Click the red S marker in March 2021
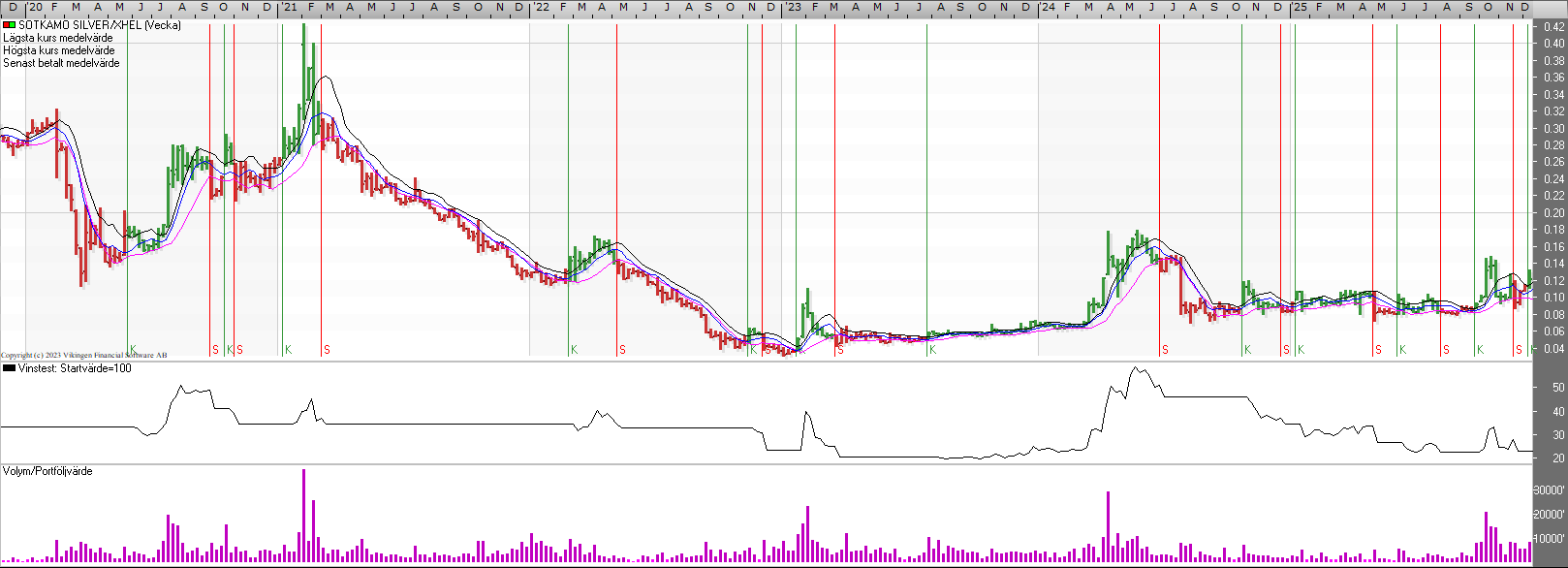Viewport: 1568px width, 568px height. [327, 350]
